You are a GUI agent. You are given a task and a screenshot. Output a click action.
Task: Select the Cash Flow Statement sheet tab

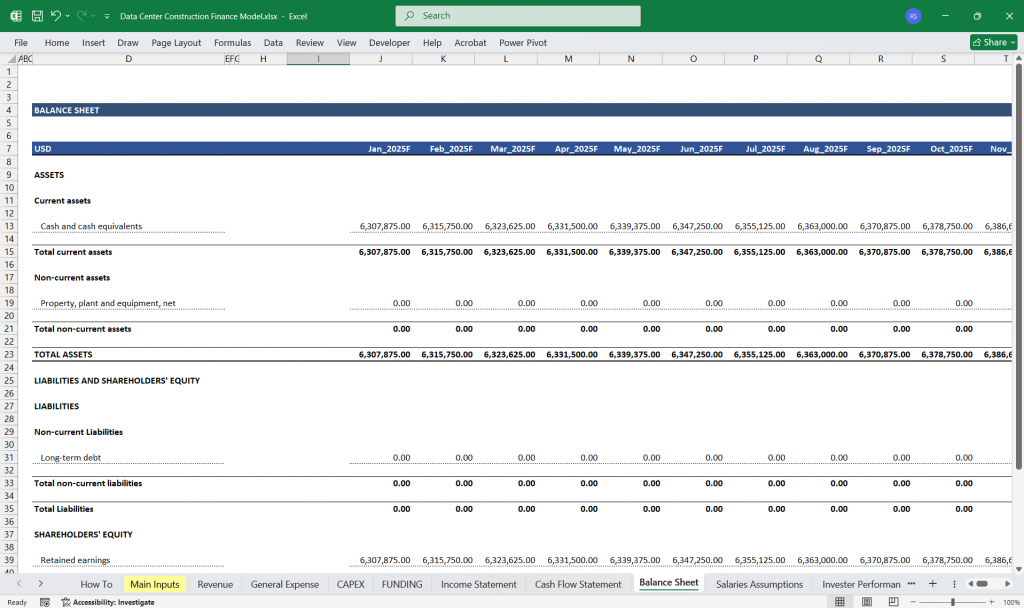578,584
